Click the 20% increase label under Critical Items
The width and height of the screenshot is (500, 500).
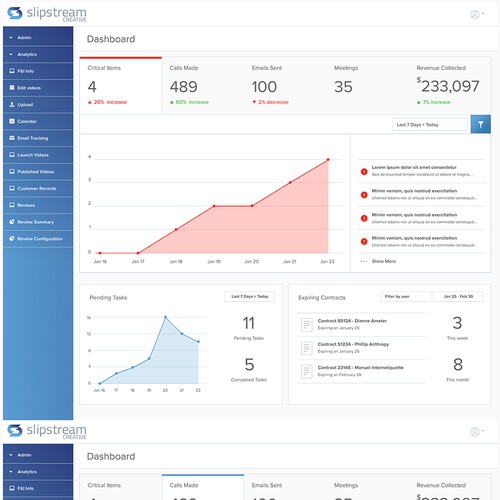pos(107,102)
